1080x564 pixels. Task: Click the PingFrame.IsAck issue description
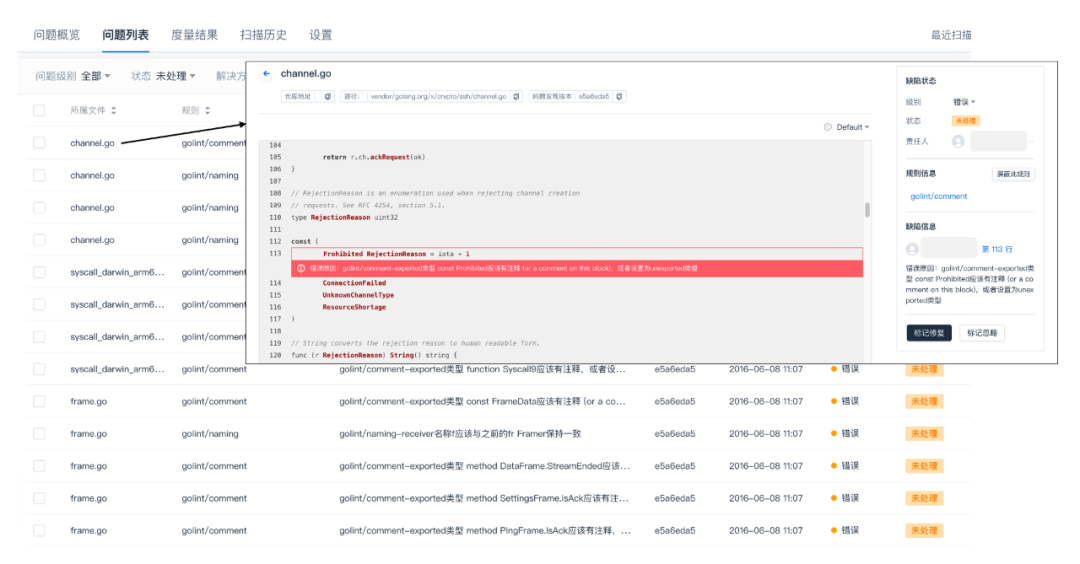pyautogui.click(x=484, y=531)
